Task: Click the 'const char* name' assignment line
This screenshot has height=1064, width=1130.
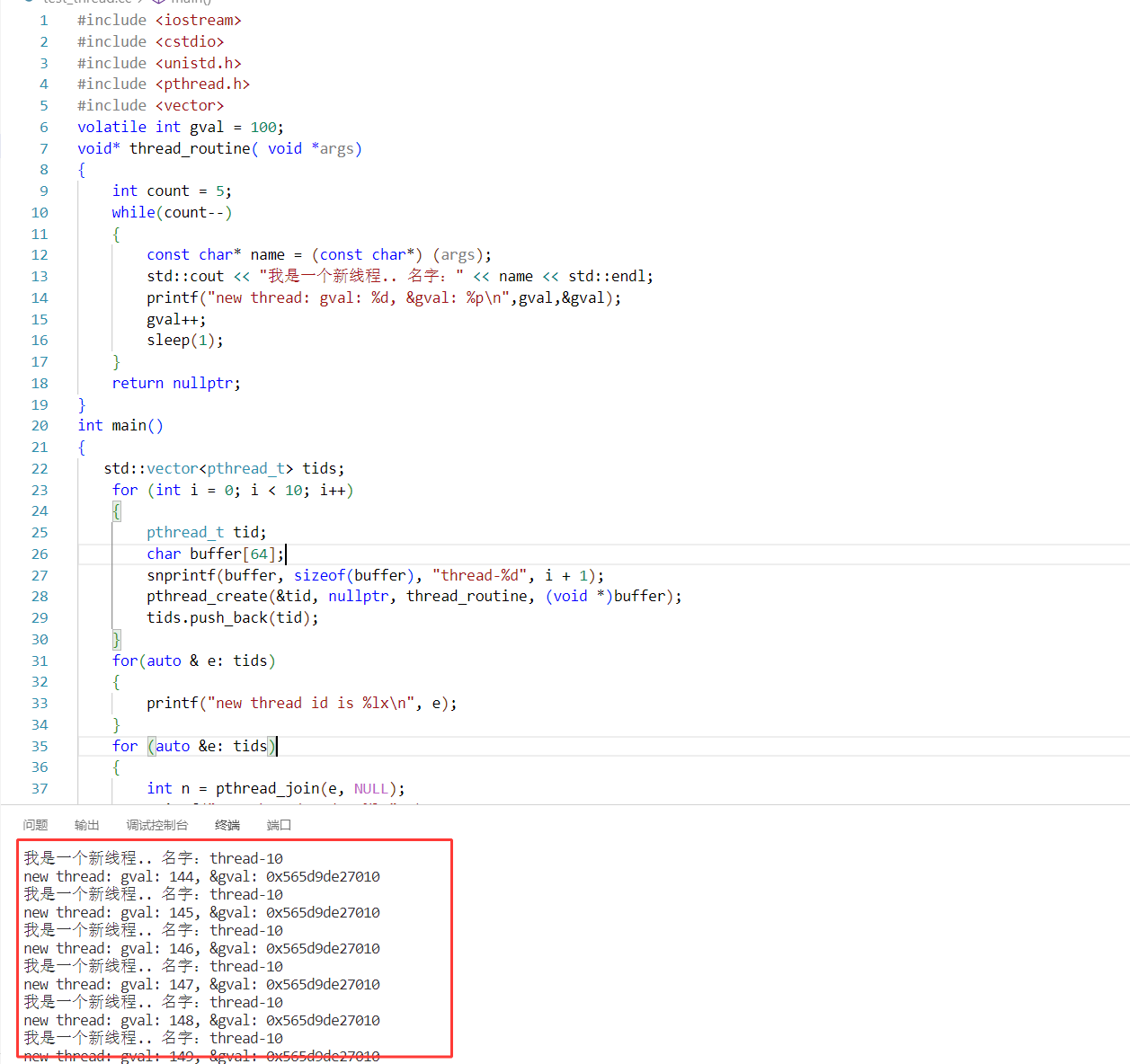Action: click(319, 254)
